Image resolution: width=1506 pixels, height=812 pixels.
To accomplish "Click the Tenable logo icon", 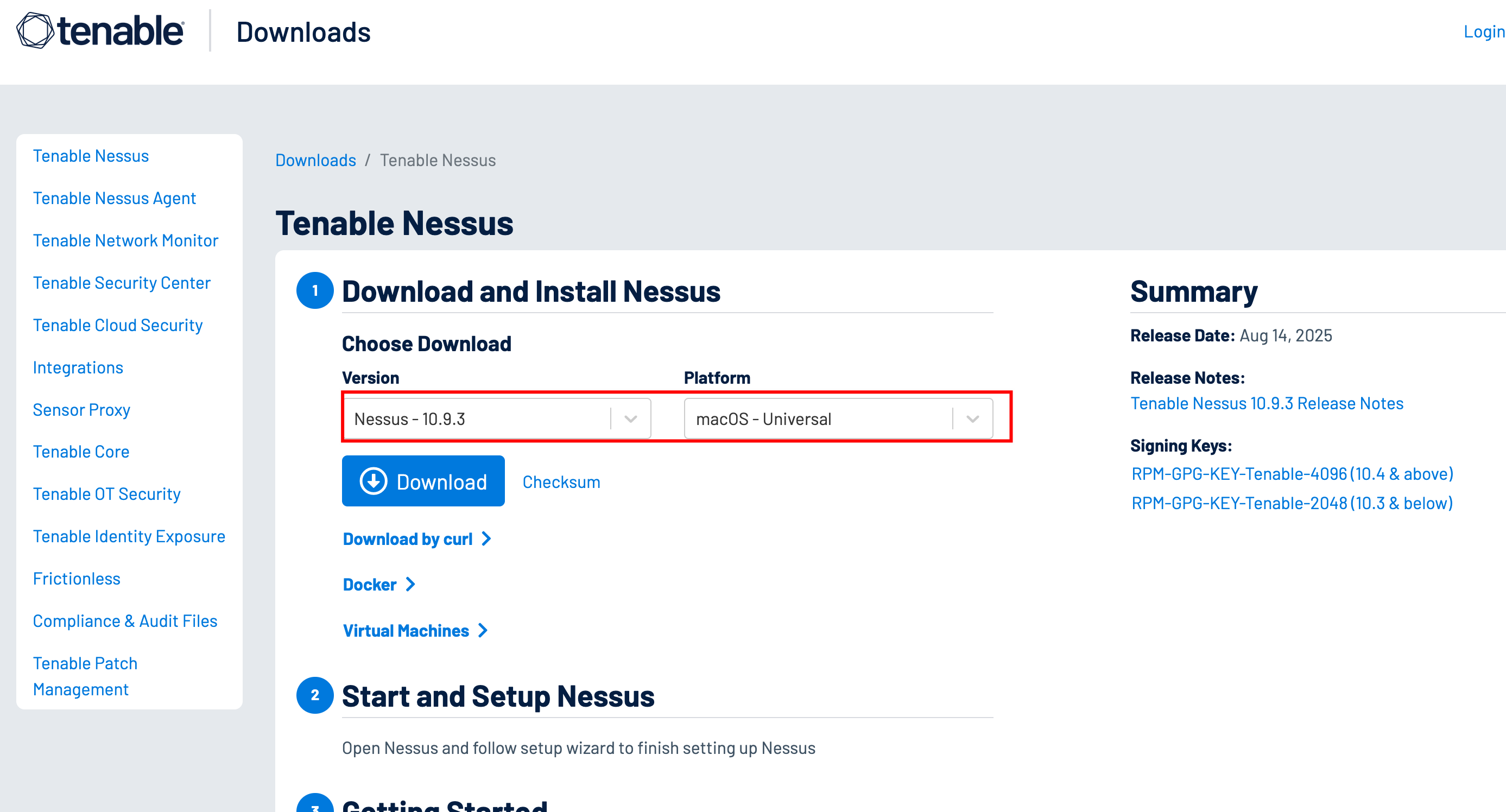I will click(35, 30).
